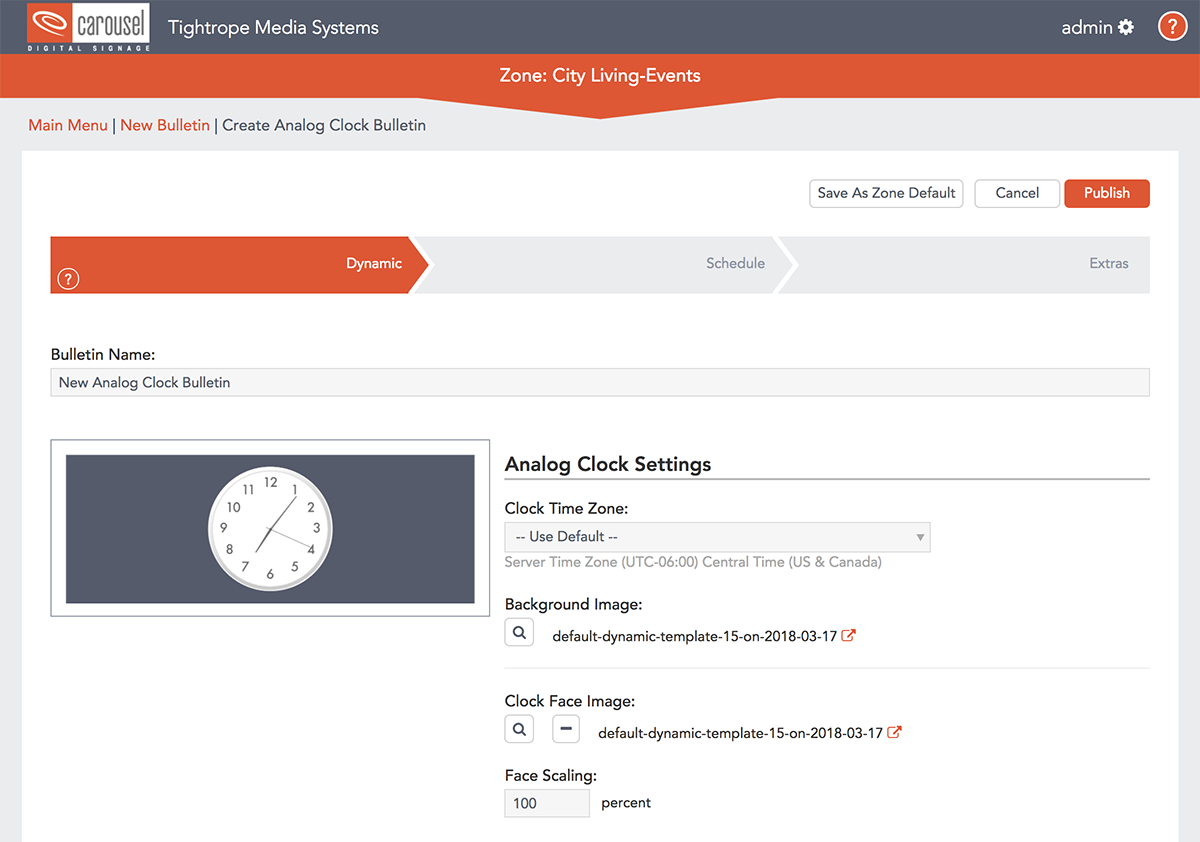Go to Main Menu via breadcrumb
Image resolution: width=1200 pixels, height=842 pixels.
point(67,125)
